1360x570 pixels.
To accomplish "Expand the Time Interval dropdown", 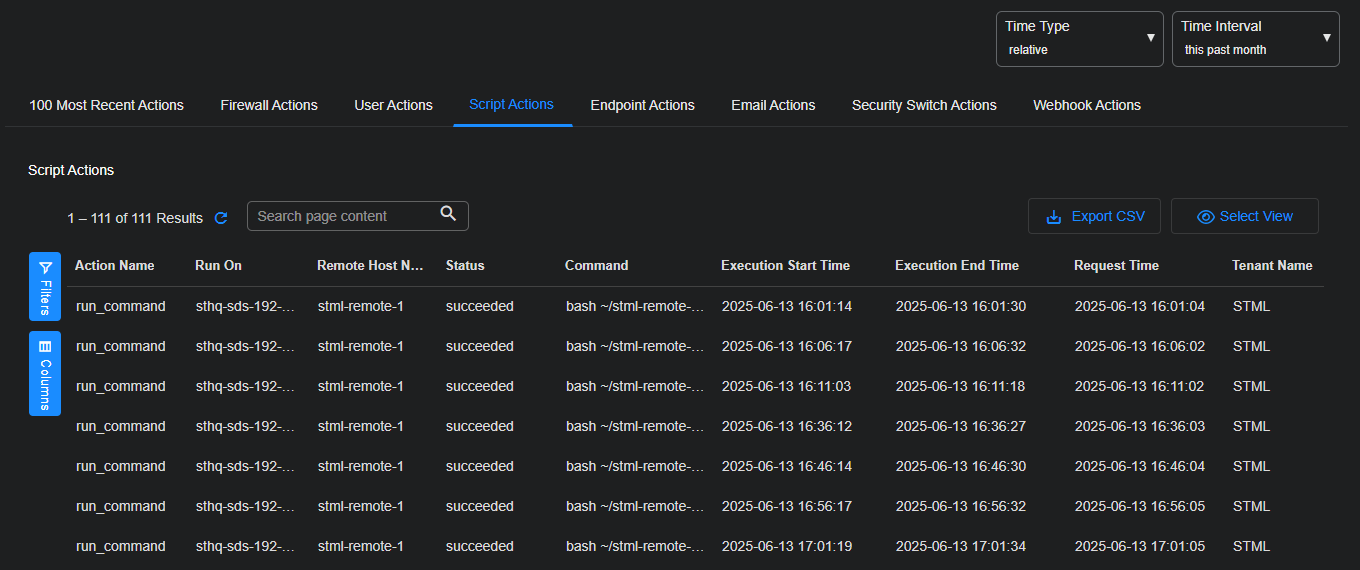I will pyautogui.click(x=1255, y=39).
